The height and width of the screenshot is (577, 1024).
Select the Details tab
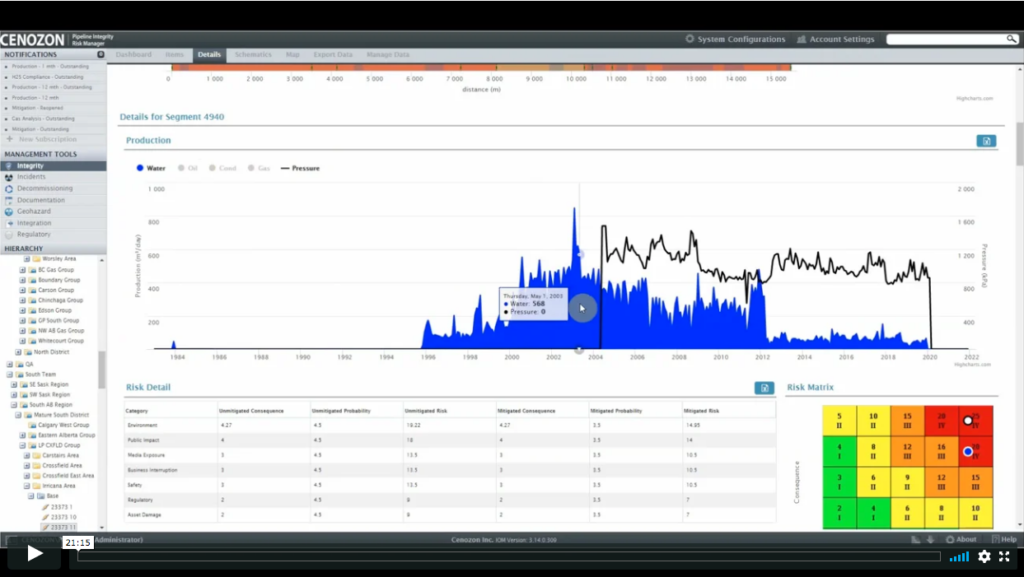(x=209, y=55)
